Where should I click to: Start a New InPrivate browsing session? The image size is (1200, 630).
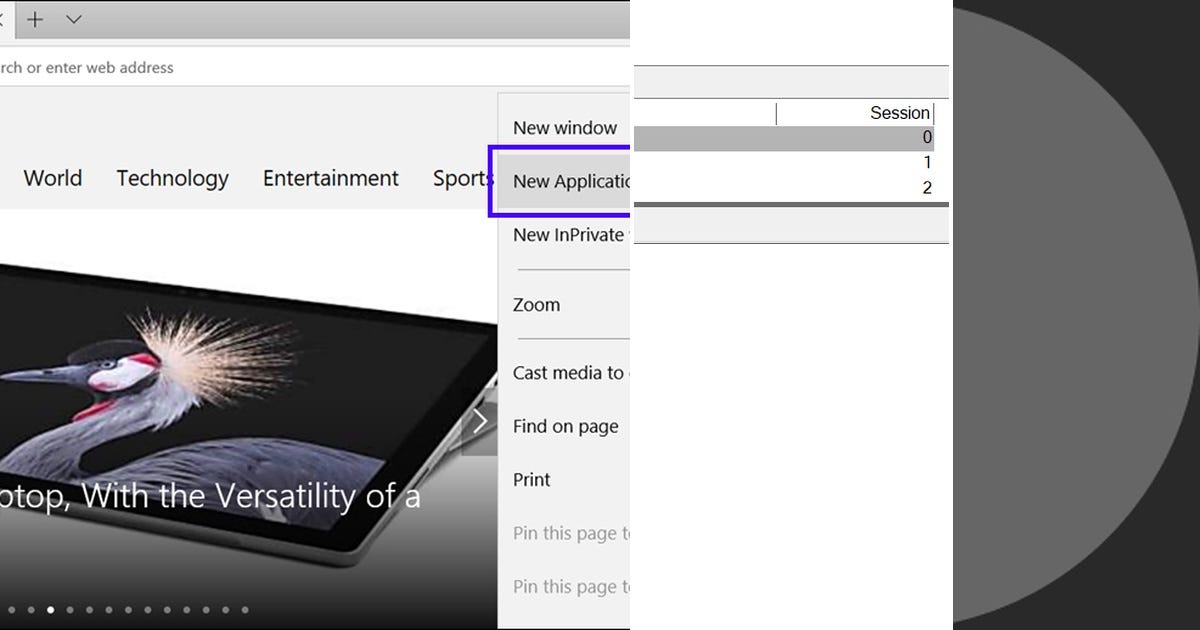point(565,234)
